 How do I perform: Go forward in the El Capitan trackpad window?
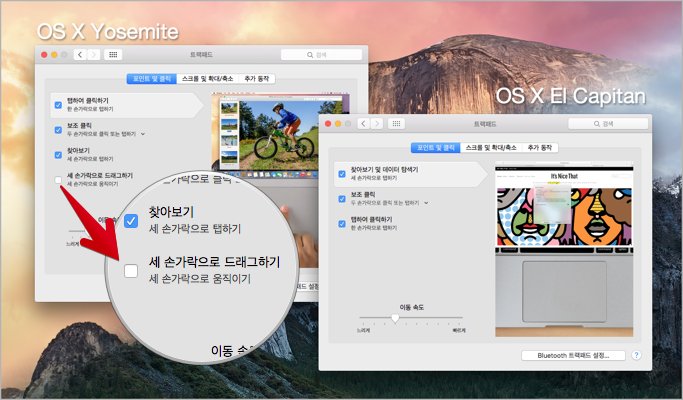pyautogui.click(x=377, y=124)
